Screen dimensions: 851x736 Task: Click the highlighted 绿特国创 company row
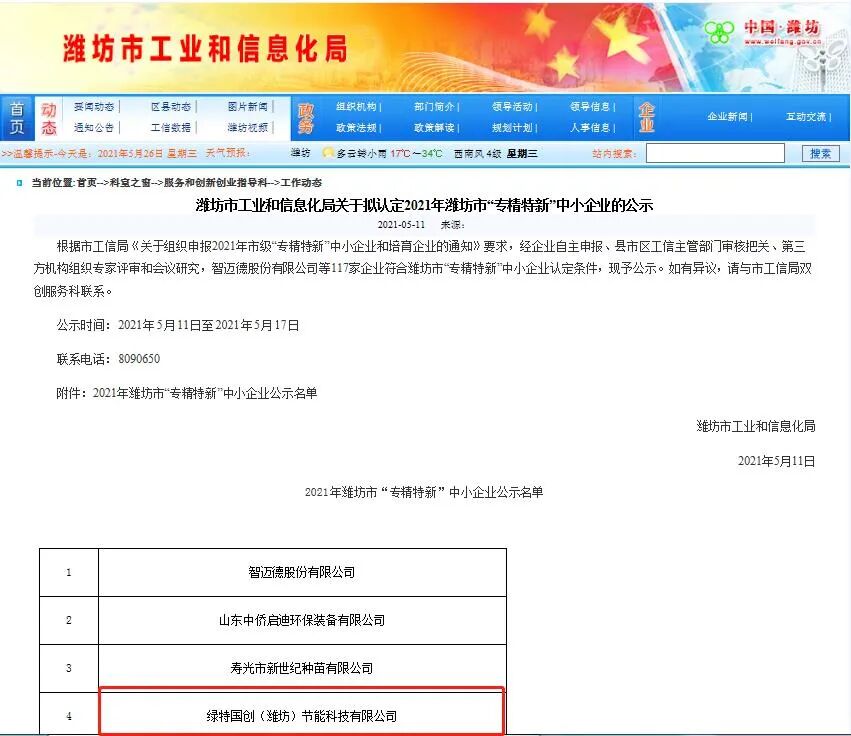click(x=302, y=712)
